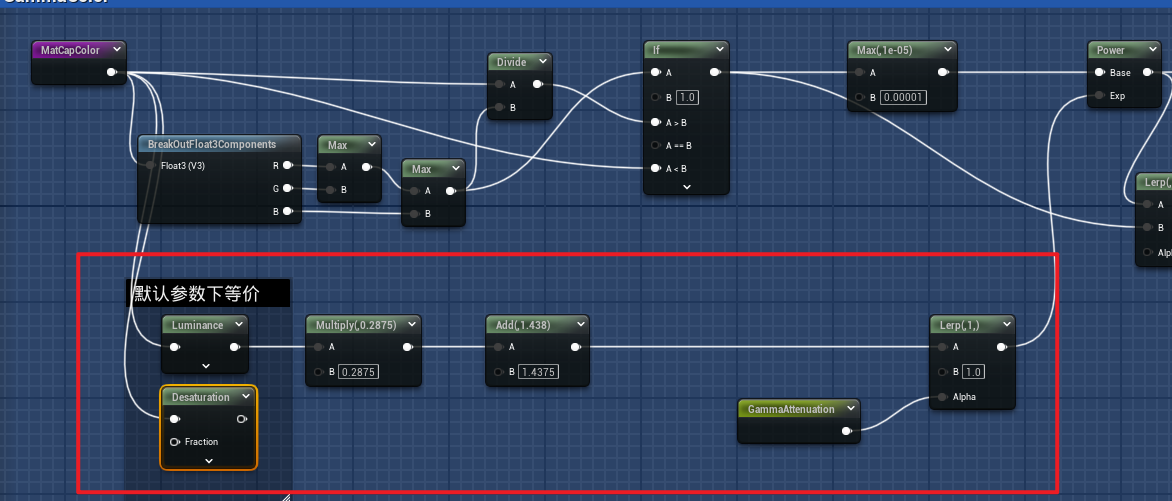
Task: Expand the Desaturation node bottom chevron
Action: click(x=209, y=461)
